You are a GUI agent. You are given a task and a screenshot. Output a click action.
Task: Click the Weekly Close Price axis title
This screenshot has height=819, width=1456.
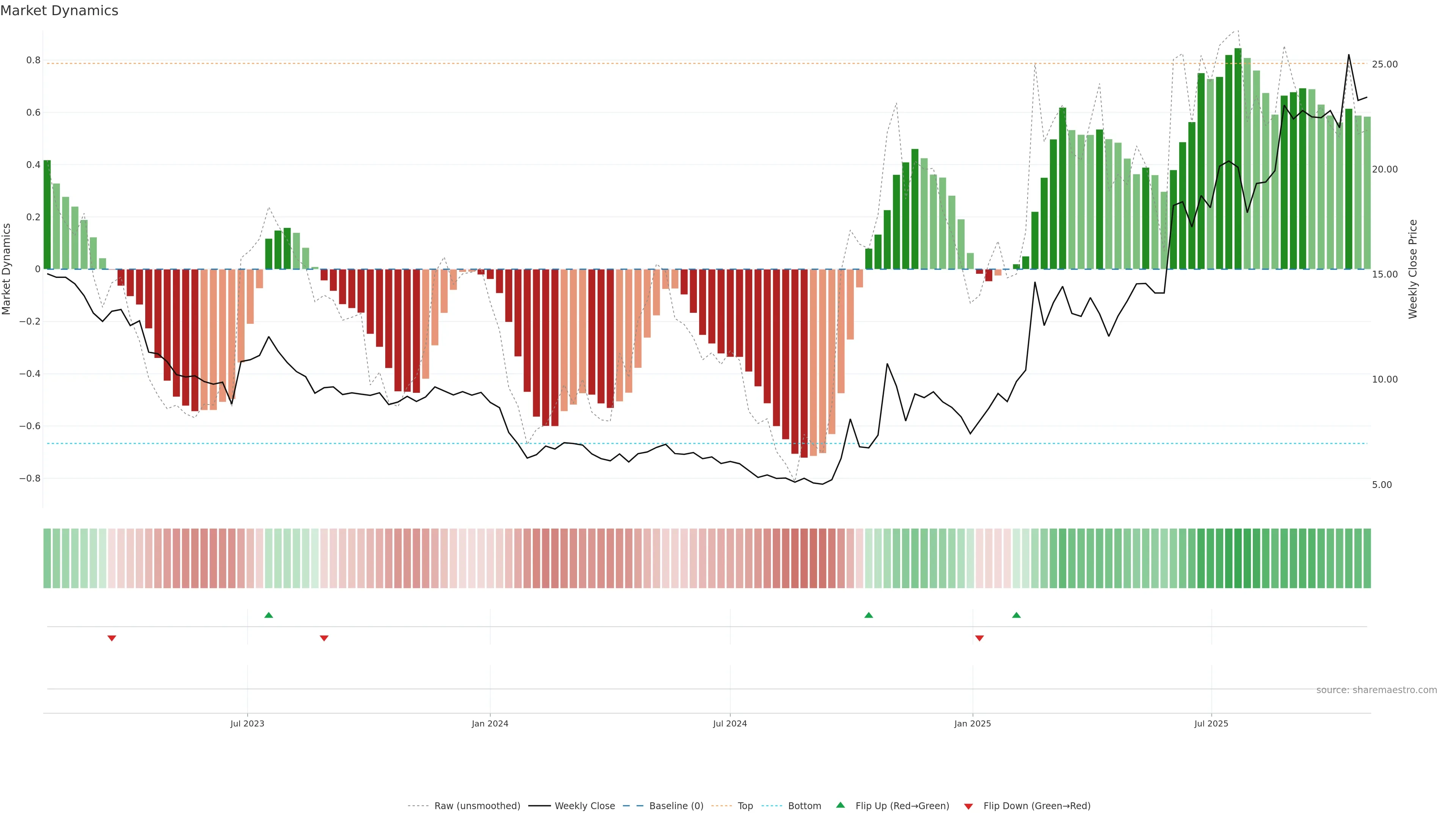1412,269
